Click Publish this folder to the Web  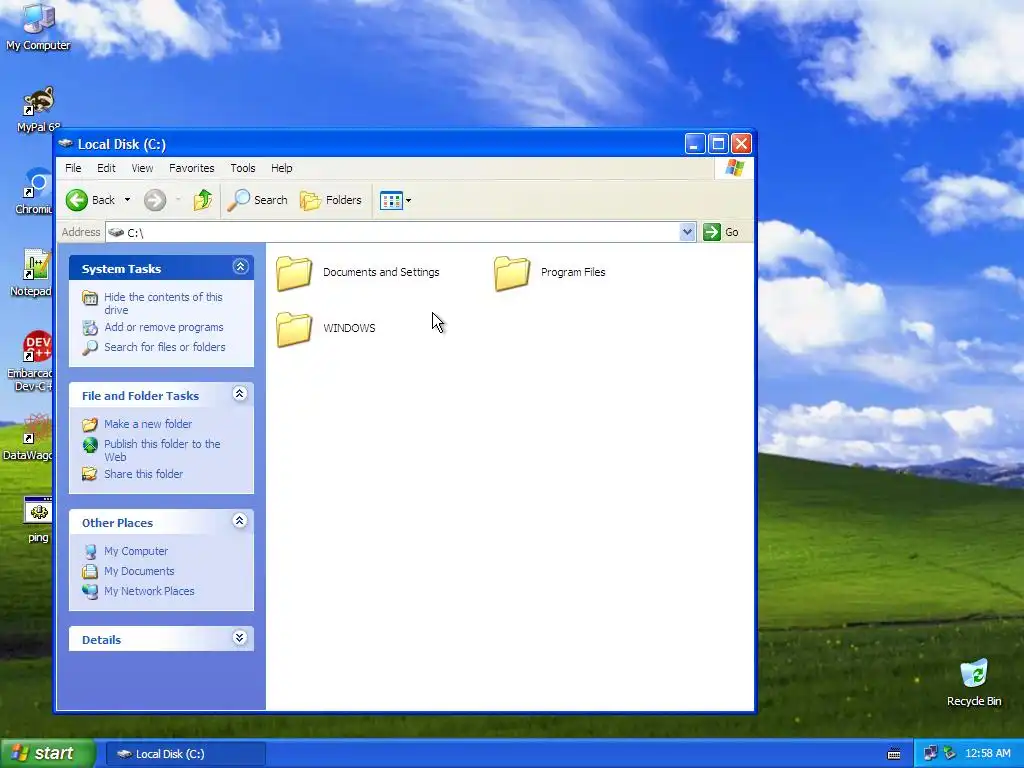click(x=162, y=451)
